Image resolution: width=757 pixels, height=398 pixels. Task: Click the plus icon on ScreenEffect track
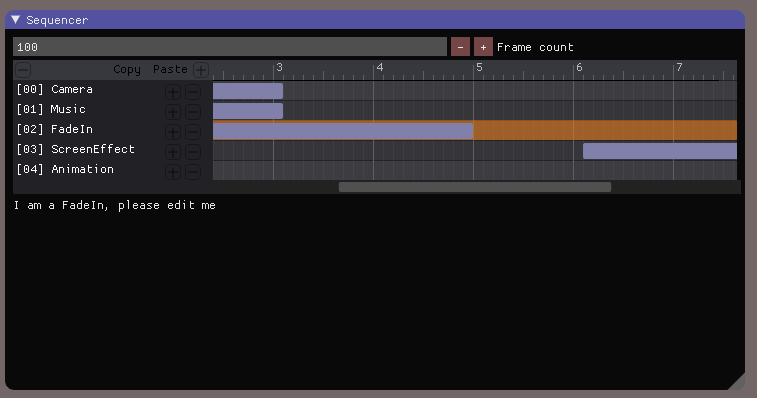(x=173, y=152)
